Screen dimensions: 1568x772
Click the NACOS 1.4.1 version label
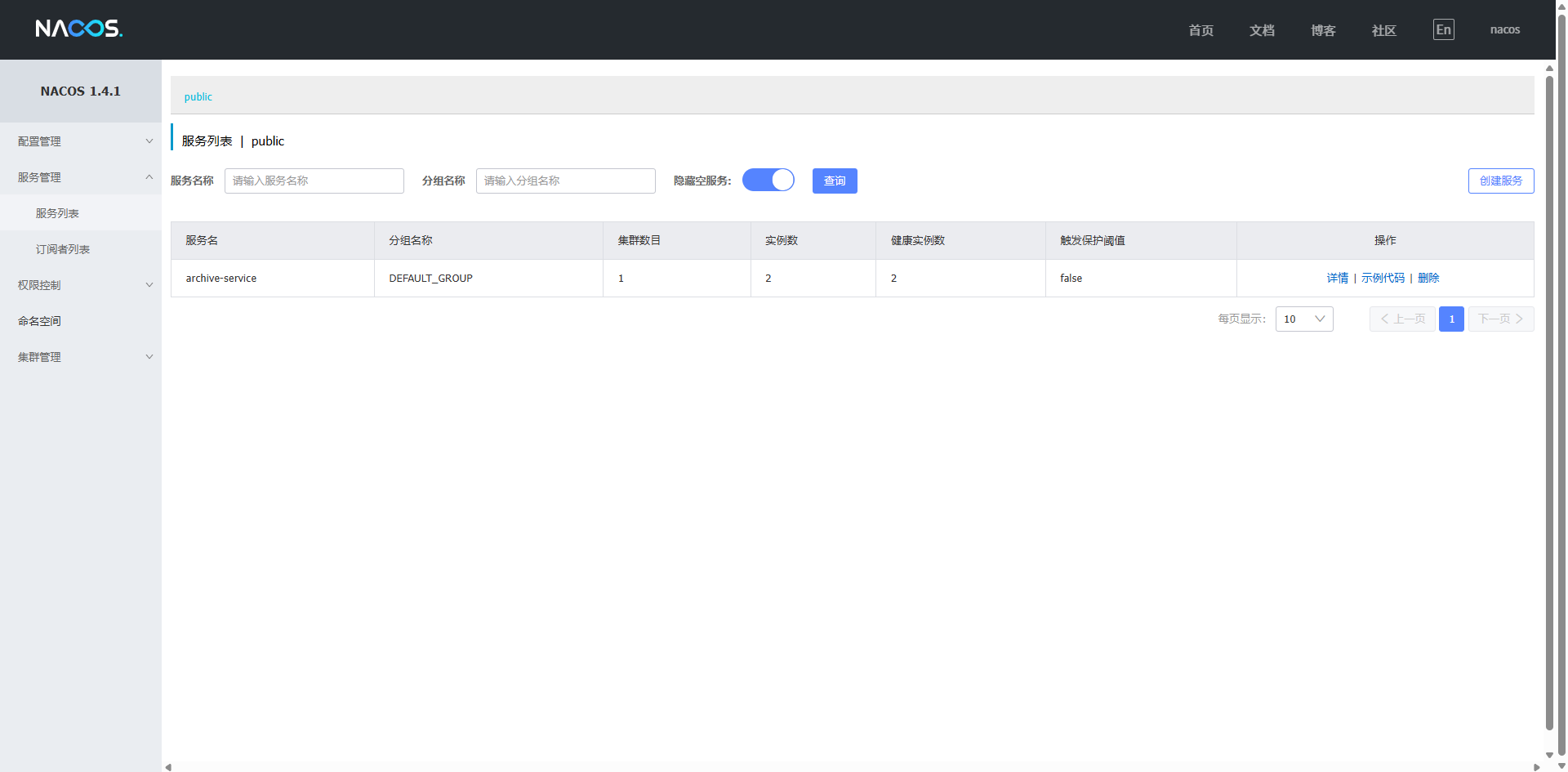(x=81, y=91)
